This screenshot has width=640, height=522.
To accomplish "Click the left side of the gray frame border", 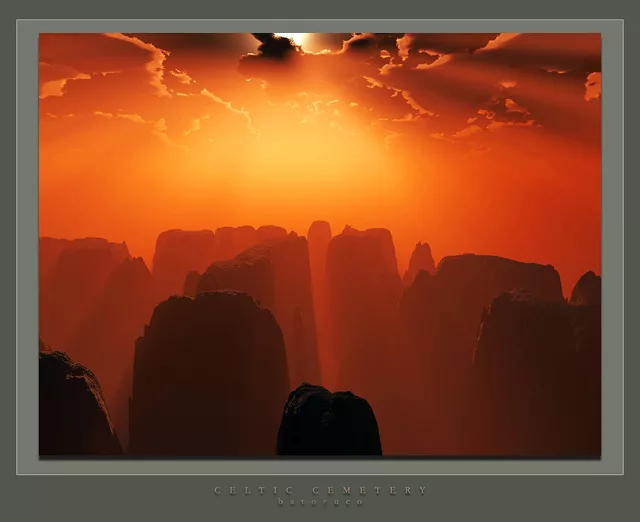I will pos(28,250).
